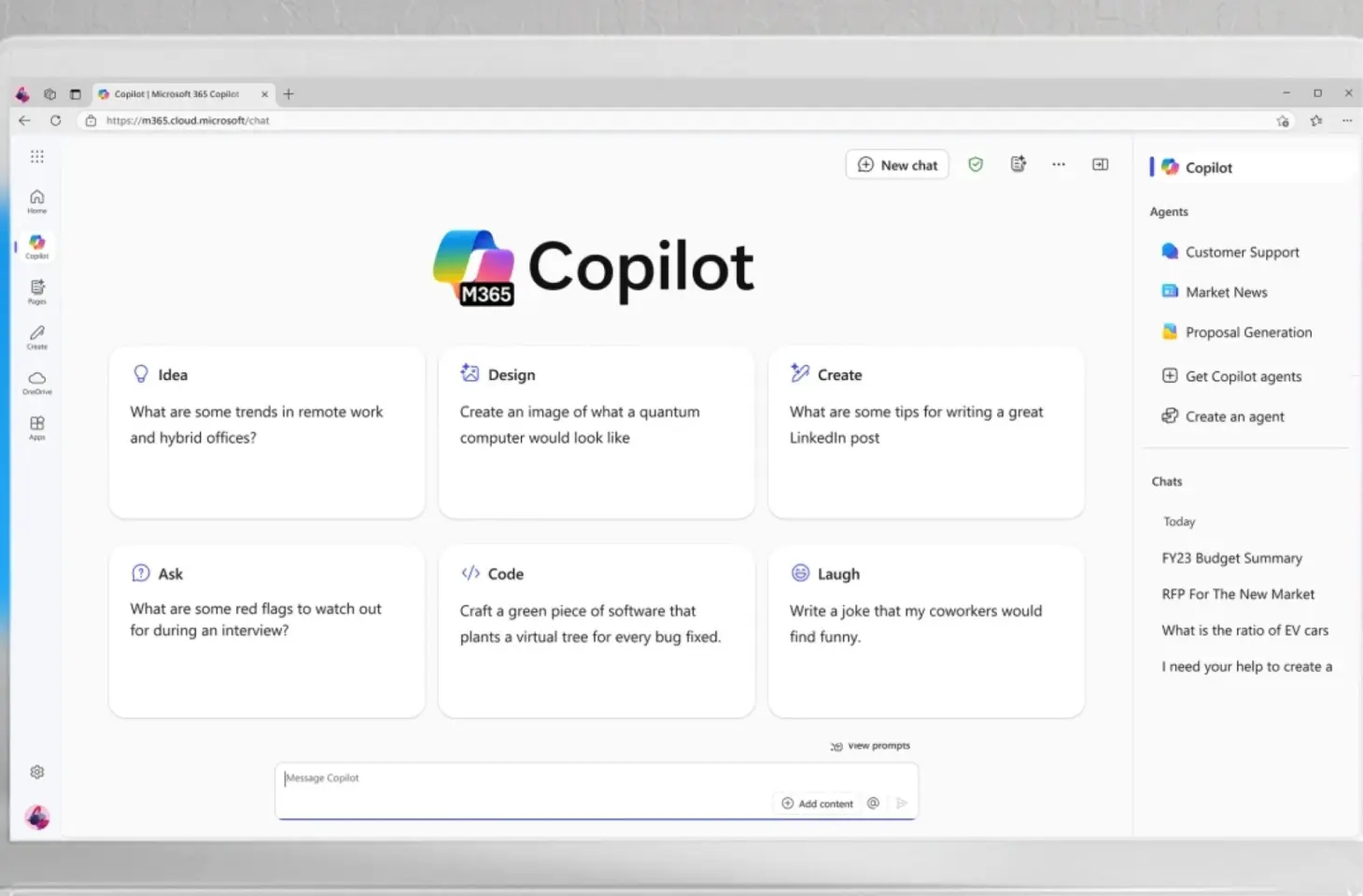Screen dimensions: 1363x896
Task: Open FY23 Budget Summary chat
Action: point(1231,558)
